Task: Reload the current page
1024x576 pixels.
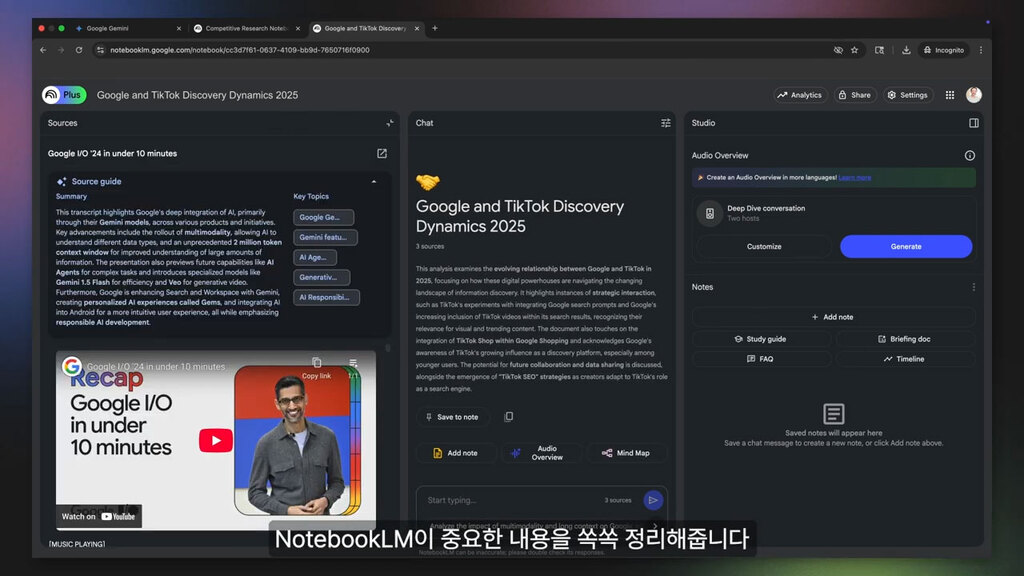Action: (x=79, y=50)
